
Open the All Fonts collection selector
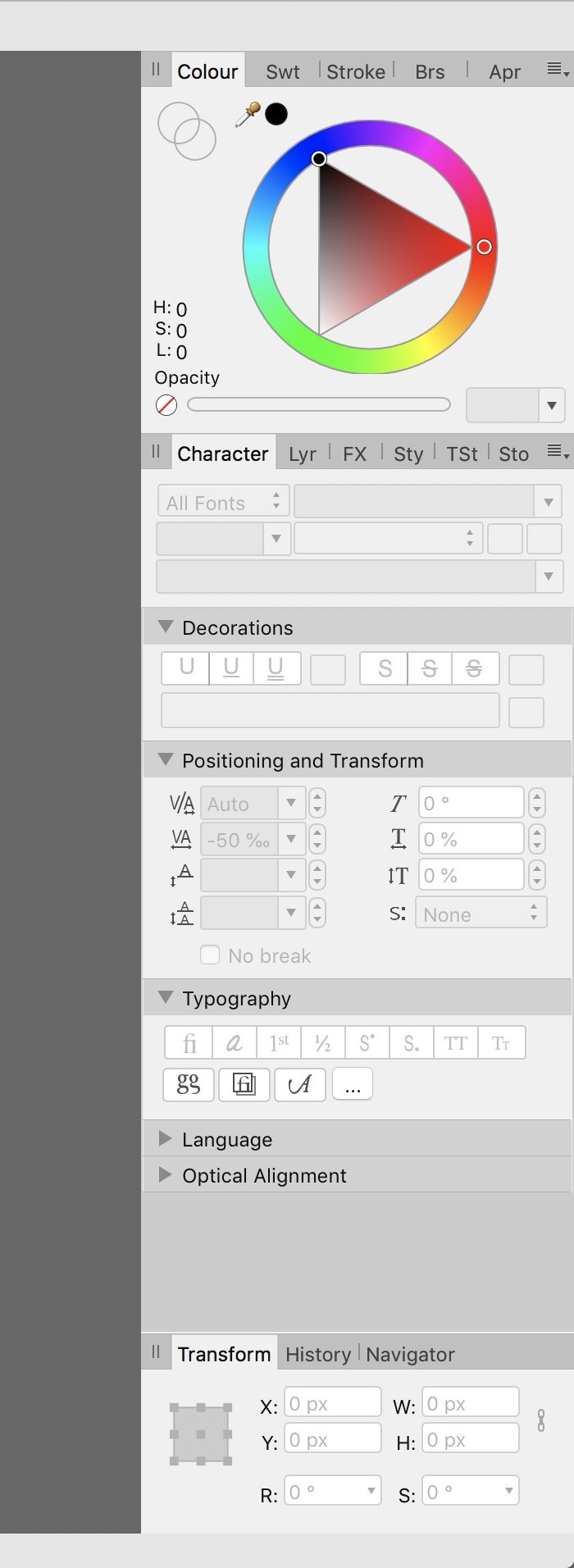click(223, 502)
